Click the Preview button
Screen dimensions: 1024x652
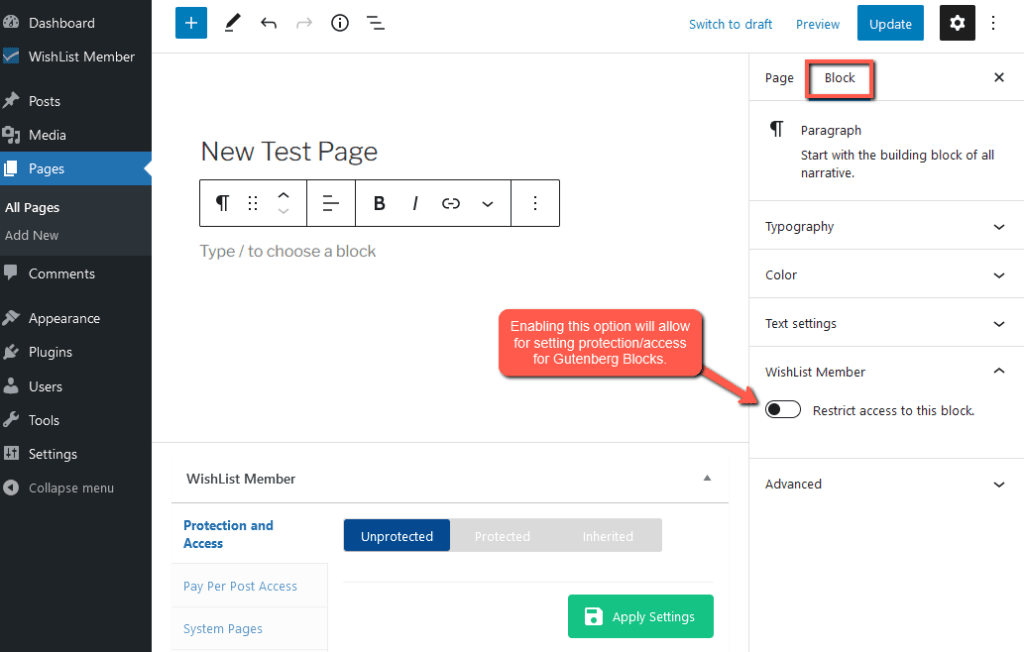coord(818,24)
